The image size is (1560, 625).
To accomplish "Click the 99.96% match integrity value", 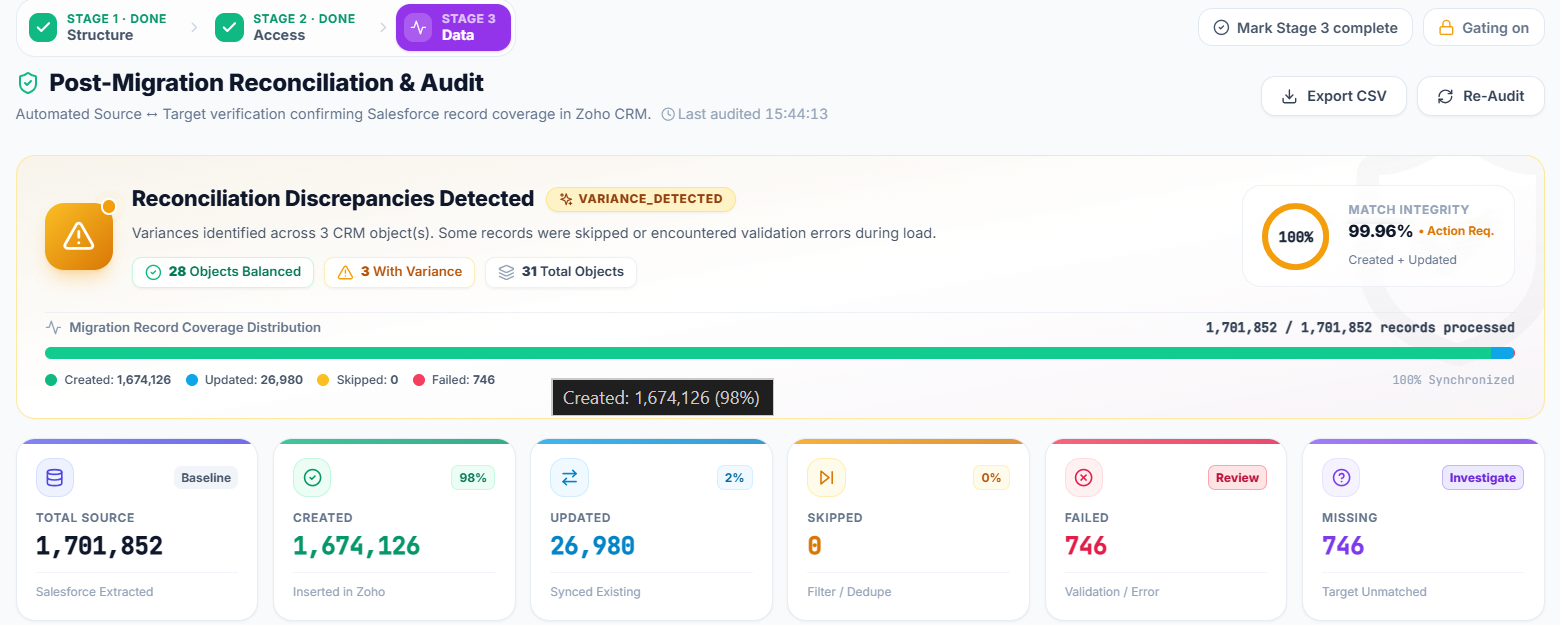I will [x=1380, y=231].
